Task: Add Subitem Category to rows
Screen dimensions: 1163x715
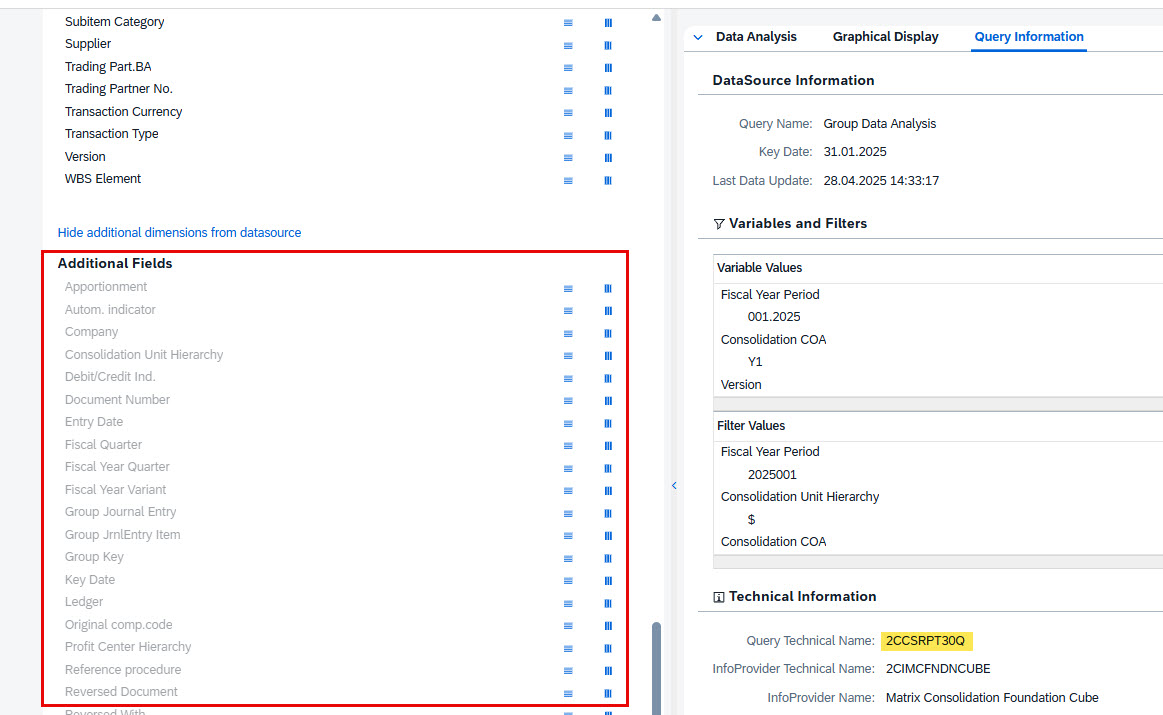Action: coord(568,23)
